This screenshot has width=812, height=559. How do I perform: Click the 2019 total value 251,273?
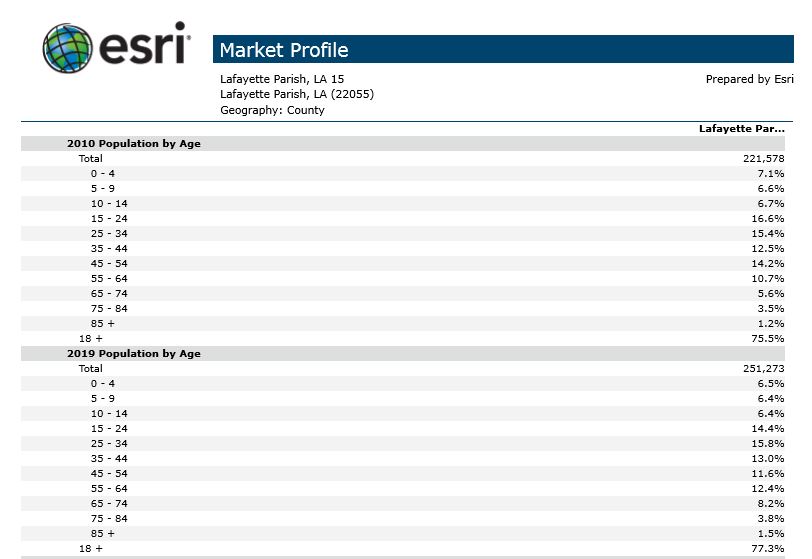tap(764, 369)
